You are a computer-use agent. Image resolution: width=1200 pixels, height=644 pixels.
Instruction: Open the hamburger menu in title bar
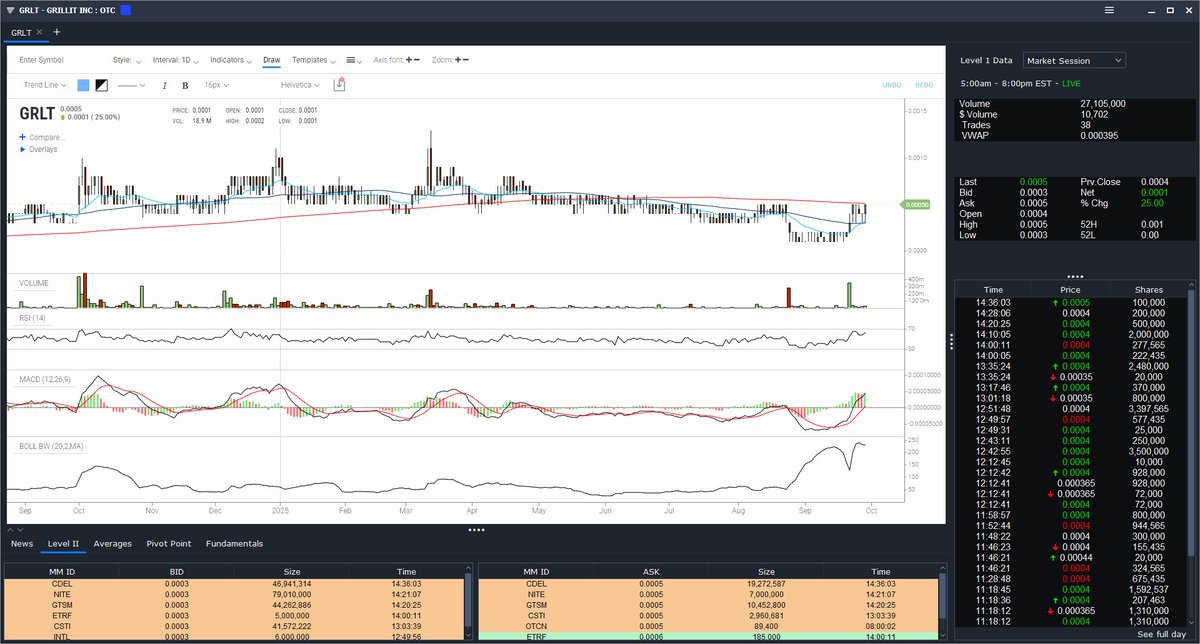[x=1109, y=10]
